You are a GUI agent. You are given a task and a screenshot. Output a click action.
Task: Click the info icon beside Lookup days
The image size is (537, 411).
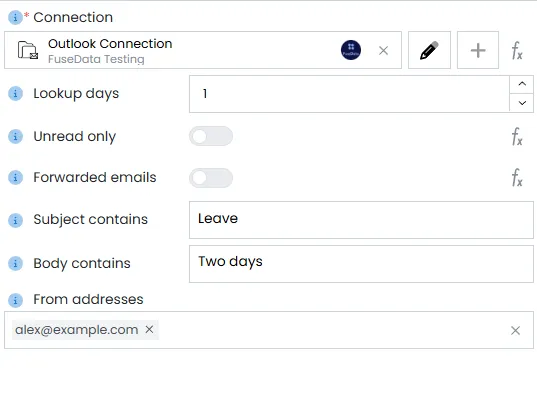[15, 93]
